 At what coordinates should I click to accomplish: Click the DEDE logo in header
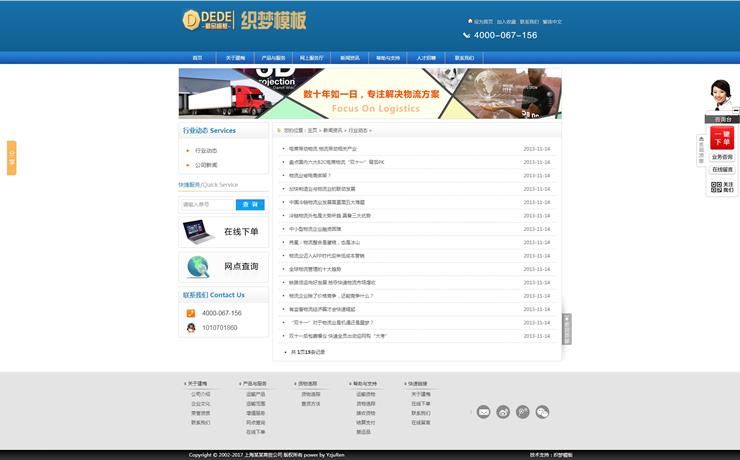pos(208,20)
